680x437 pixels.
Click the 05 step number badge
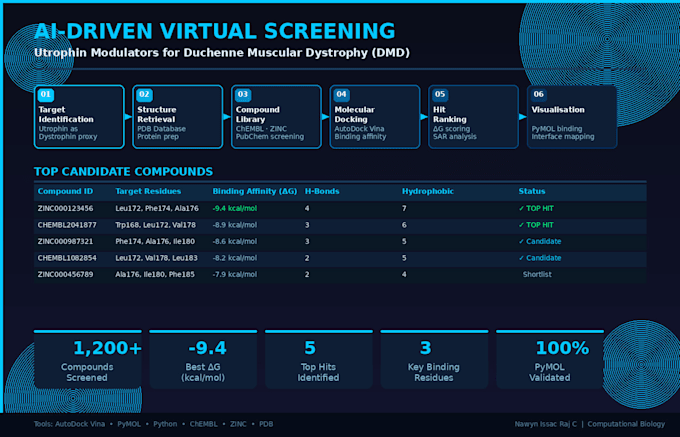[440, 95]
